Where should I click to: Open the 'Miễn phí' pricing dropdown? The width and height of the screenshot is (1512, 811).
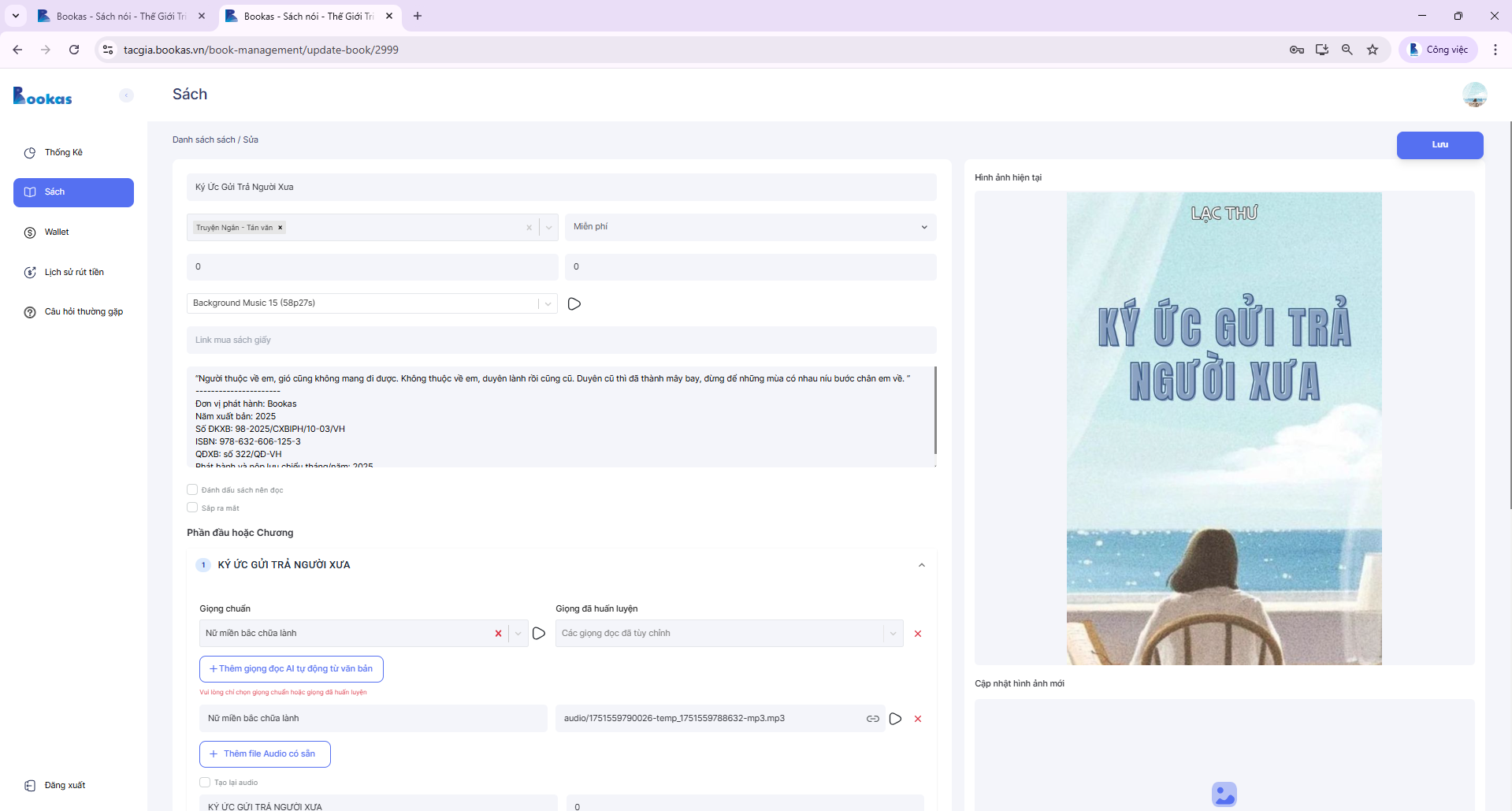tap(749, 227)
